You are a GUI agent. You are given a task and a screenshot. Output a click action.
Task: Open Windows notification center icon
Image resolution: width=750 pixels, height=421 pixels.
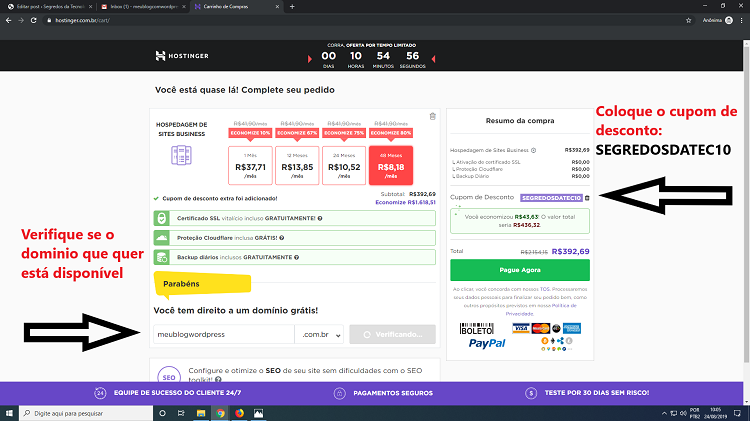click(737, 413)
